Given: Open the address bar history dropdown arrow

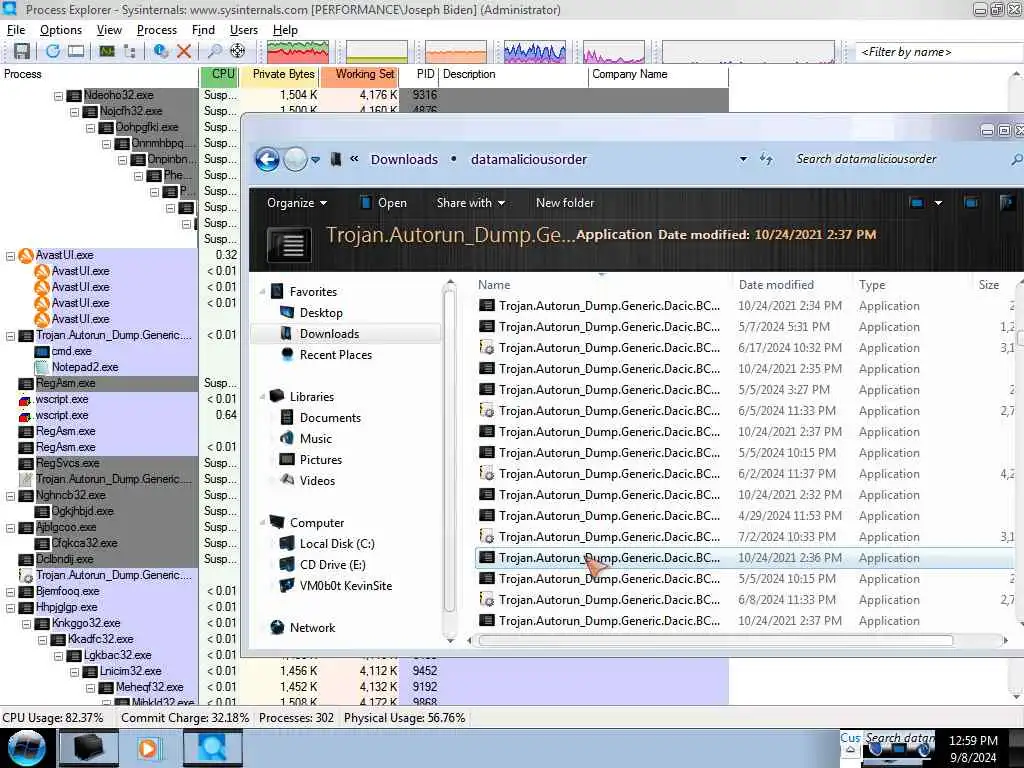Looking at the screenshot, I should [743, 159].
